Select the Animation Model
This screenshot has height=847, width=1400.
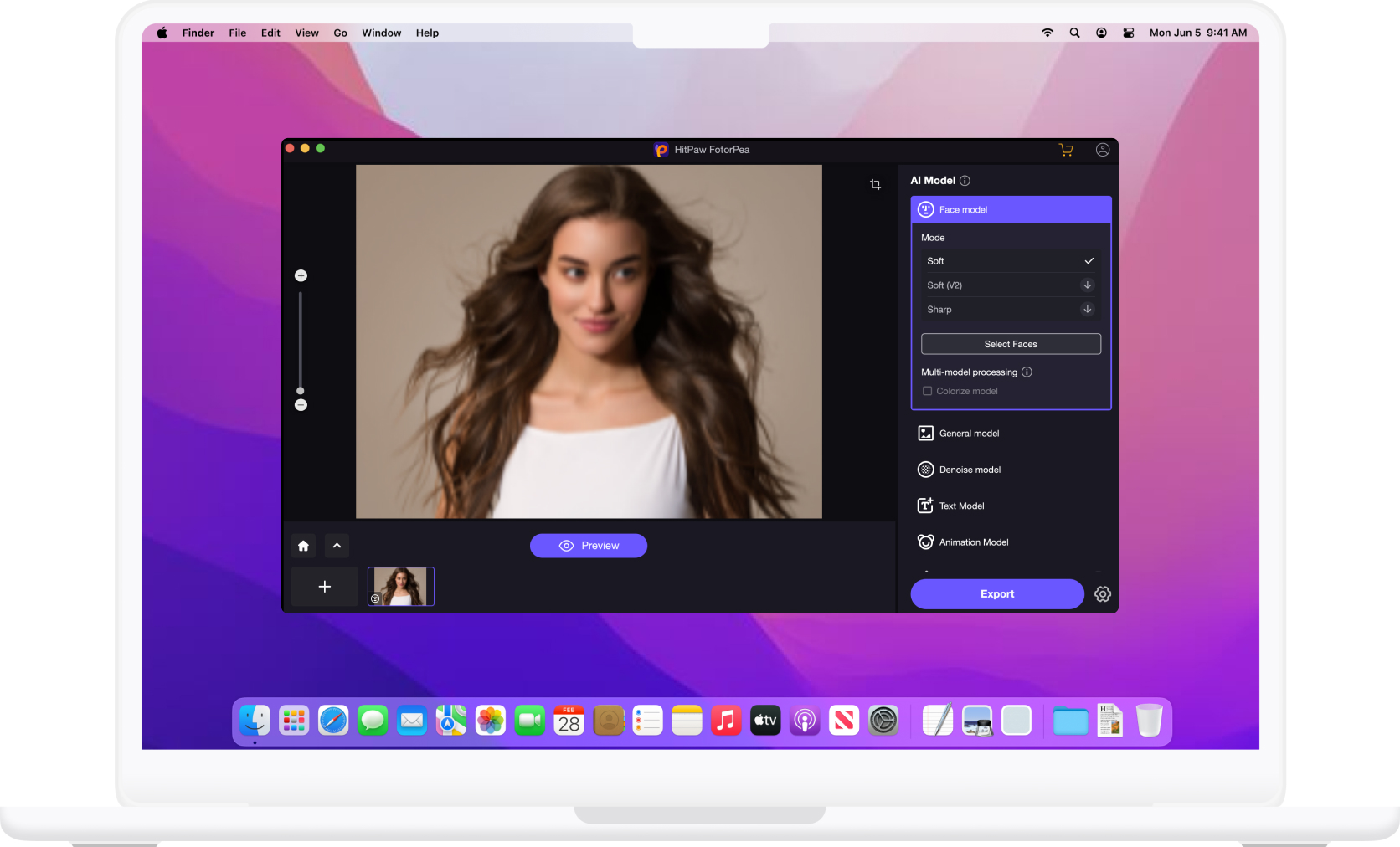[973, 542]
